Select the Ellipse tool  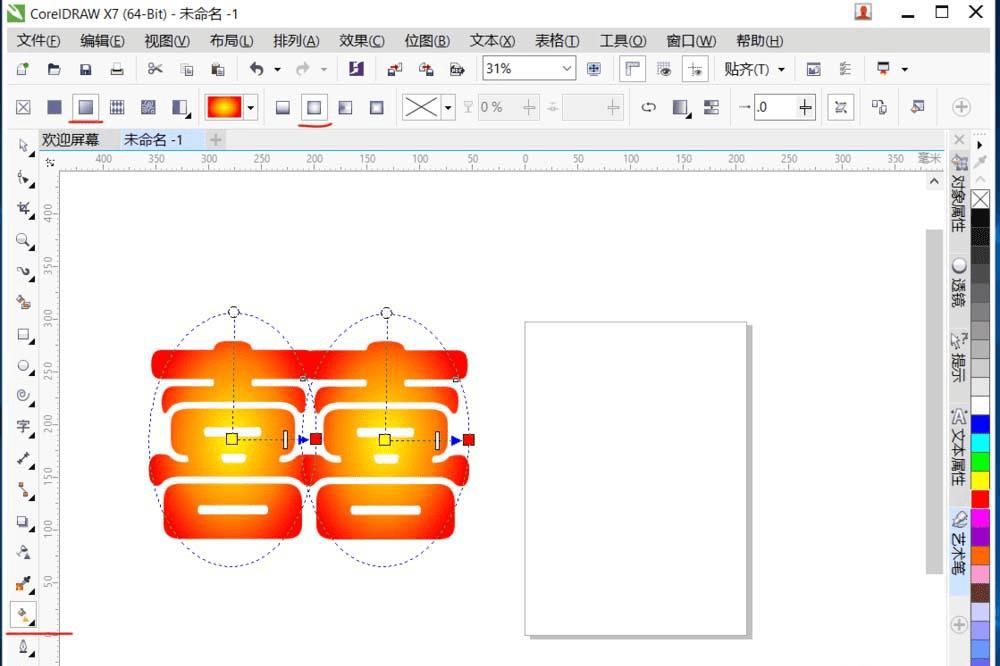tap(24, 365)
